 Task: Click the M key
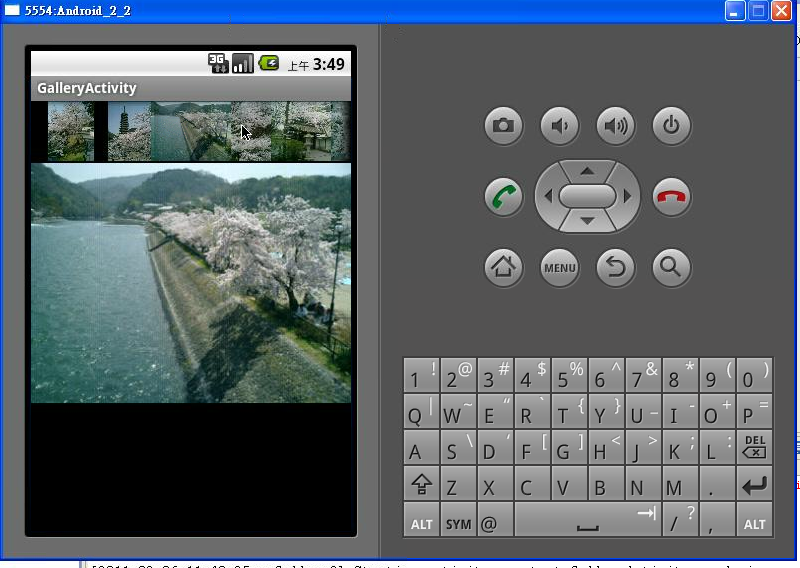(681, 483)
